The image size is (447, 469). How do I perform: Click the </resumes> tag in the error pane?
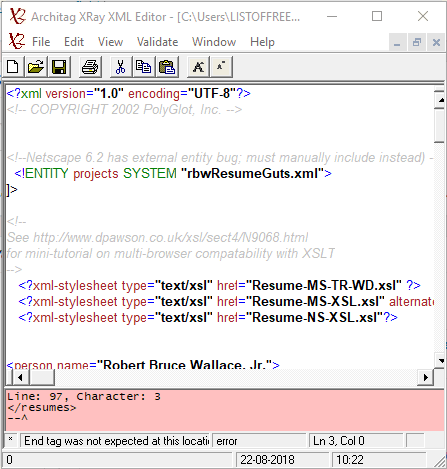point(42,407)
